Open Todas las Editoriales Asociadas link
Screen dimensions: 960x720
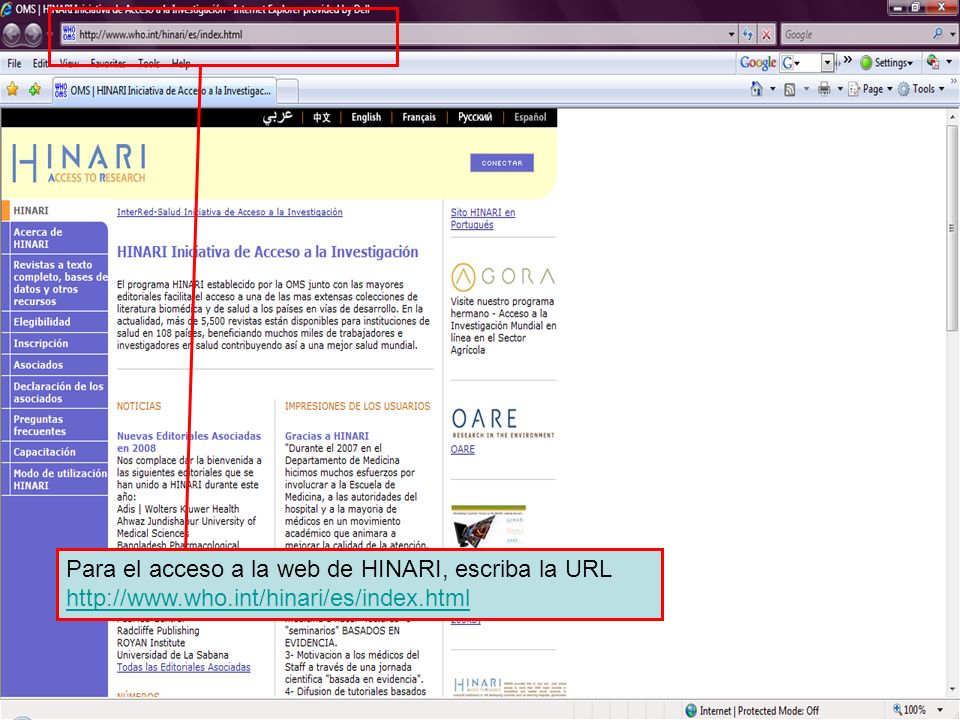click(184, 667)
